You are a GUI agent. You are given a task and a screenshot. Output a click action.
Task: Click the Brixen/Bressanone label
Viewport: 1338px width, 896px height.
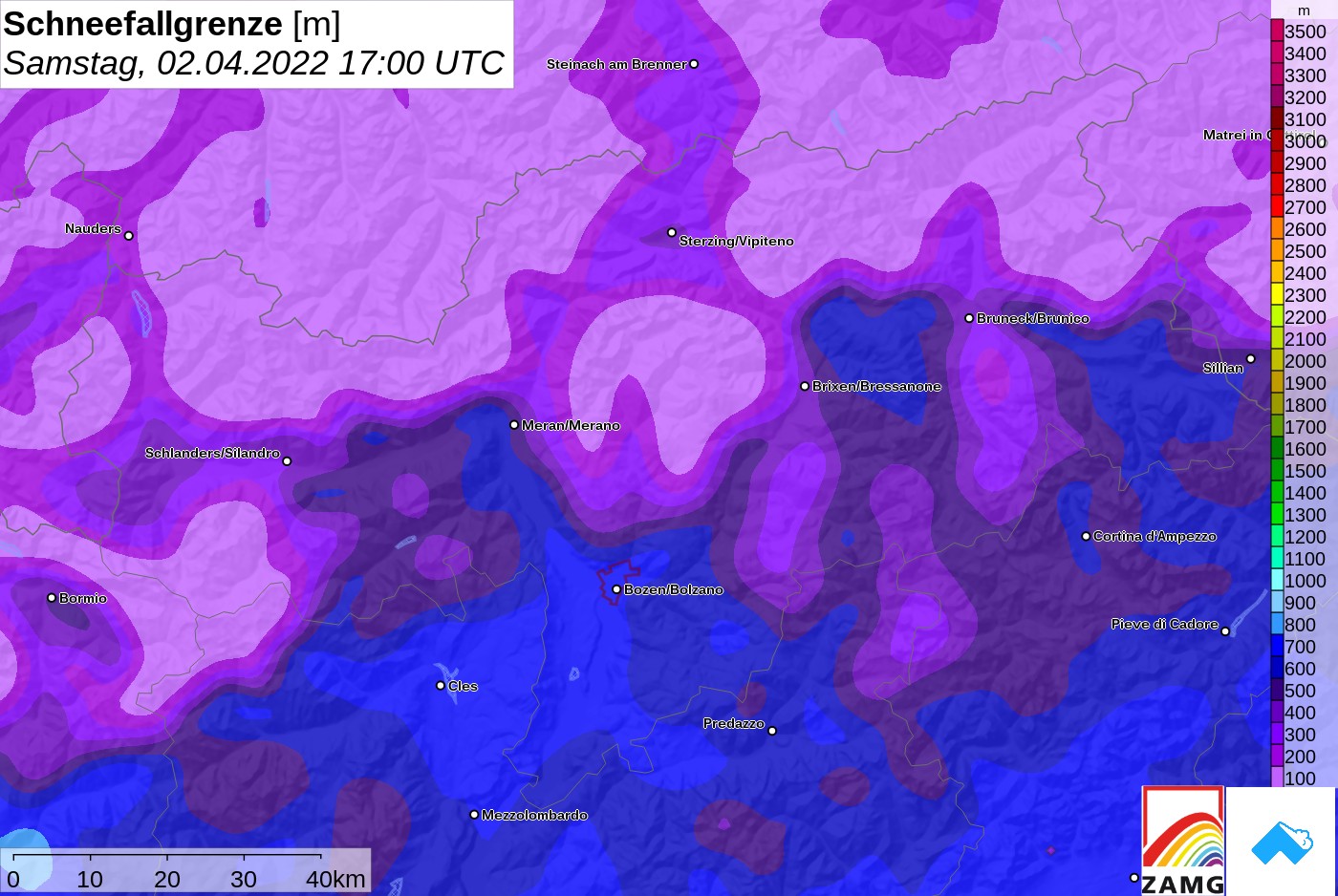[x=876, y=386]
